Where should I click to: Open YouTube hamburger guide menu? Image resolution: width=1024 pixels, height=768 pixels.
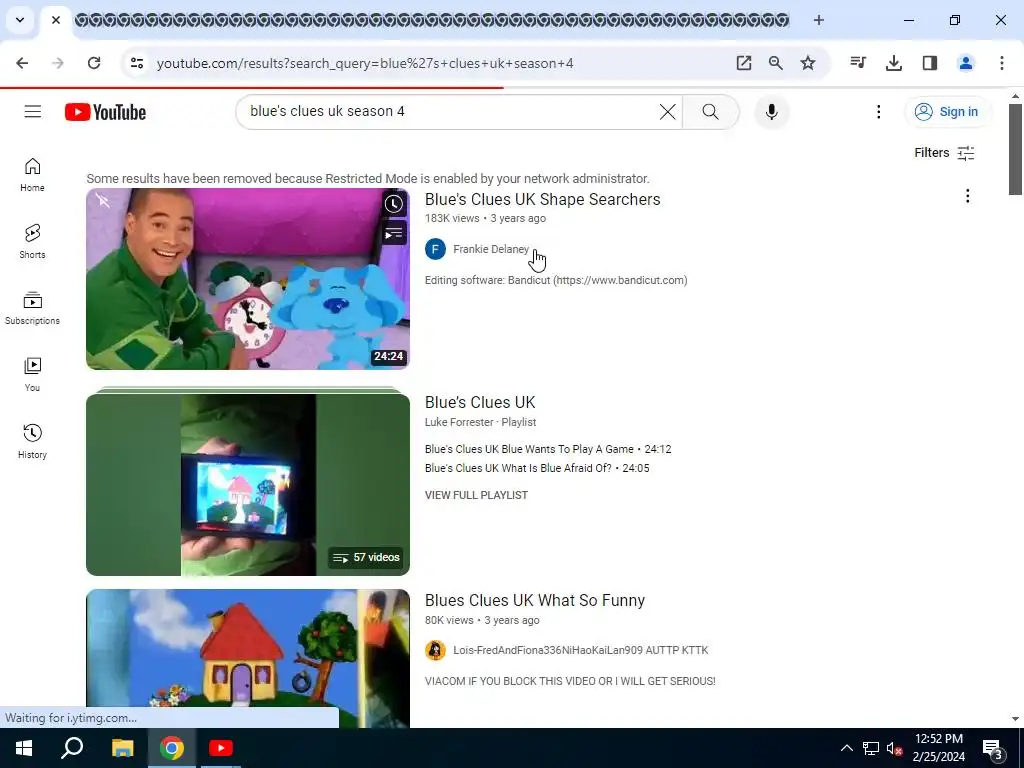click(x=33, y=112)
